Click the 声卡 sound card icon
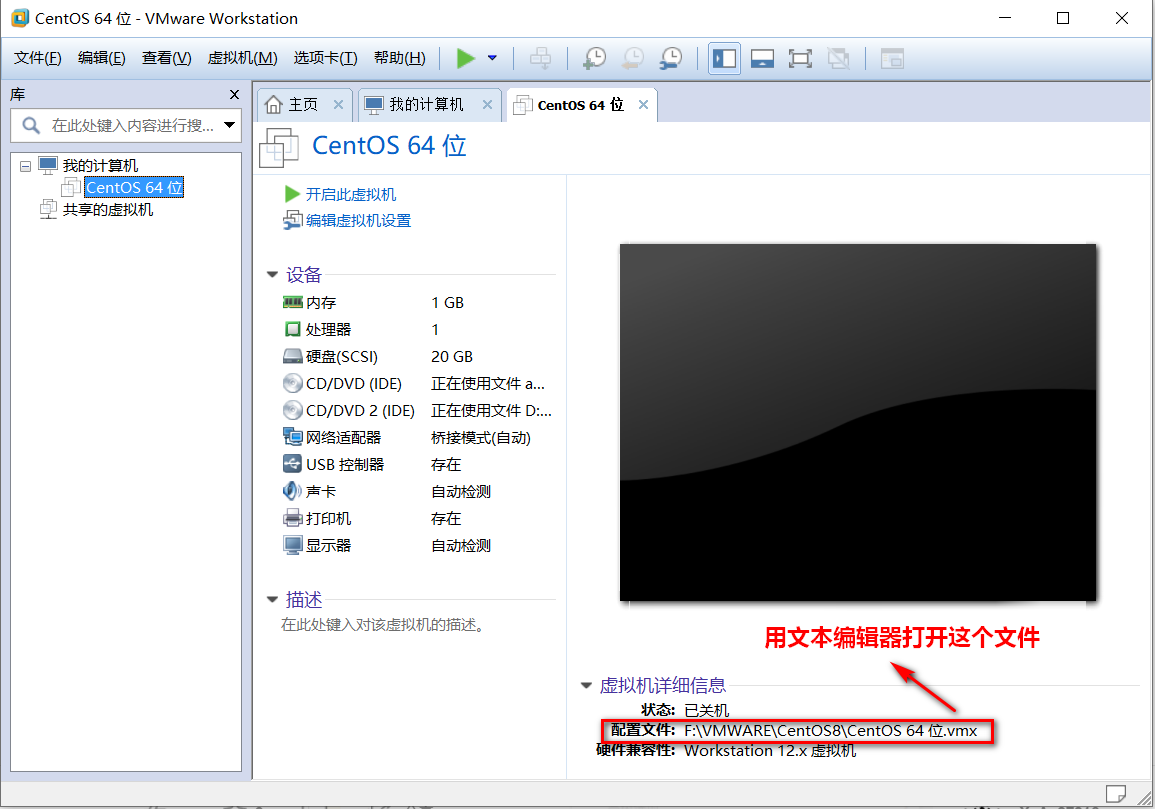Screen dimensions: 1155x809 [x=292, y=491]
